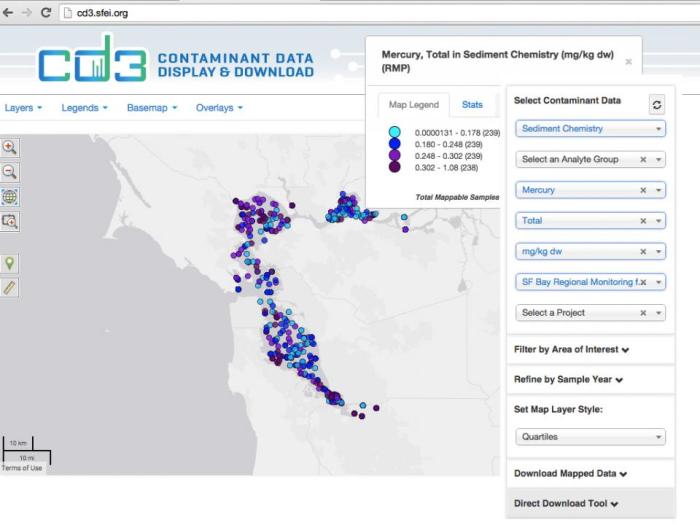This screenshot has width=700, height=525.
Task: Click the browser reload button
Action: [x=46, y=12]
